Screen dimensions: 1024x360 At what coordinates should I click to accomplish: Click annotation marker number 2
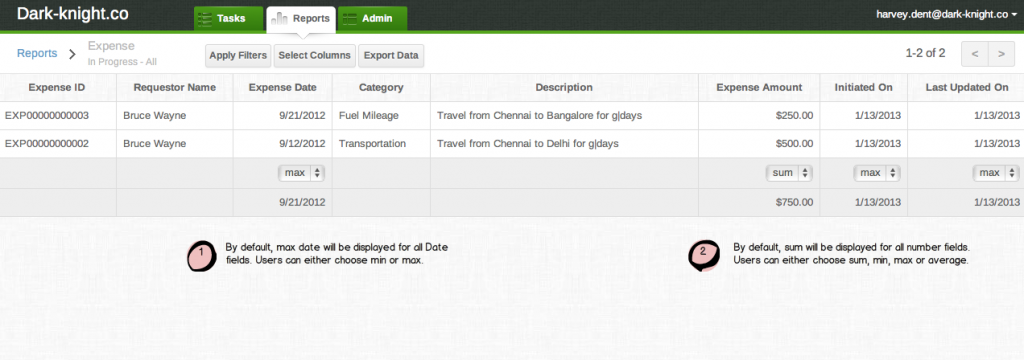click(x=704, y=255)
